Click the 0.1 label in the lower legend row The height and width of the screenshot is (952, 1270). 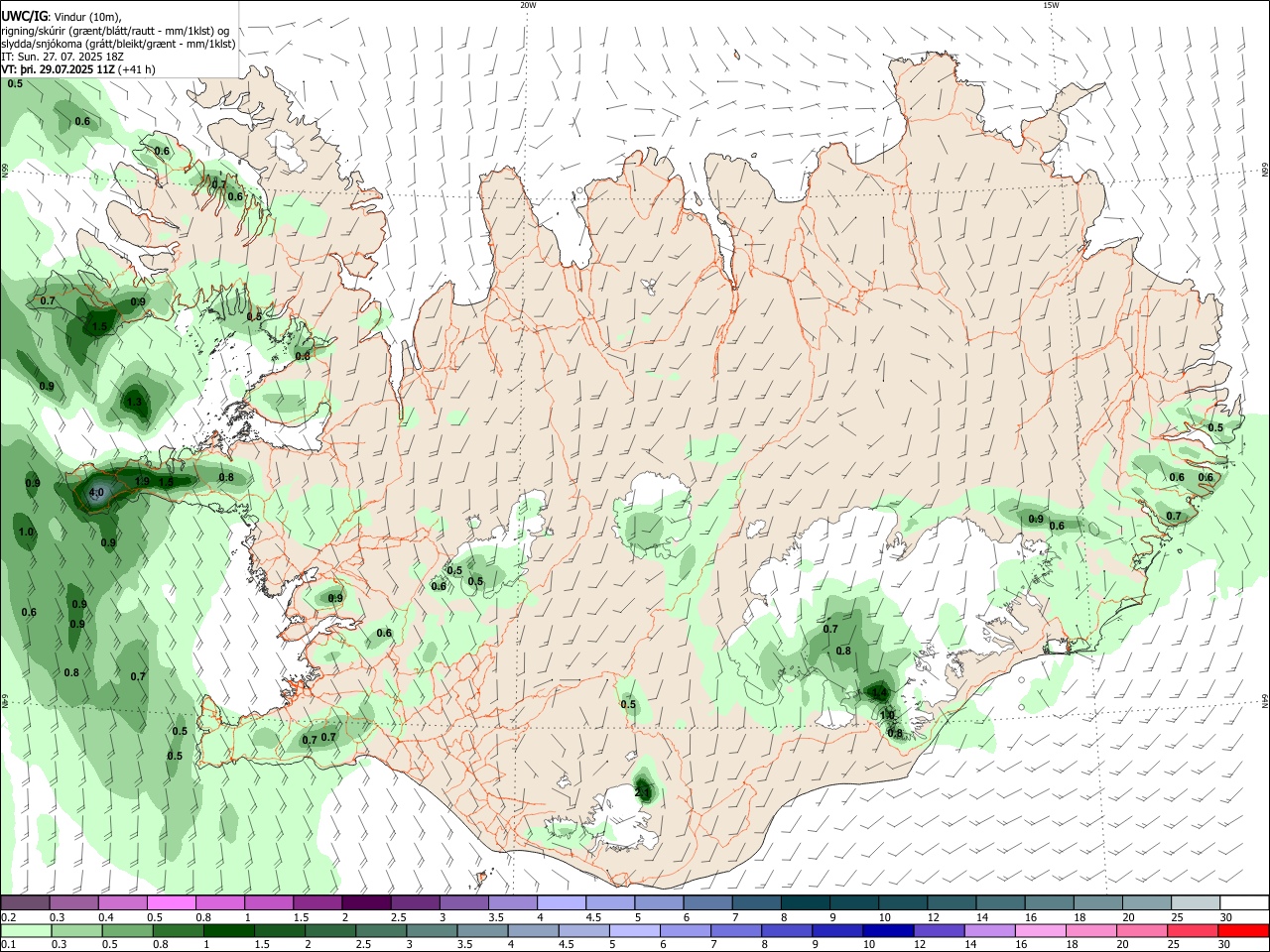(8, 944)
